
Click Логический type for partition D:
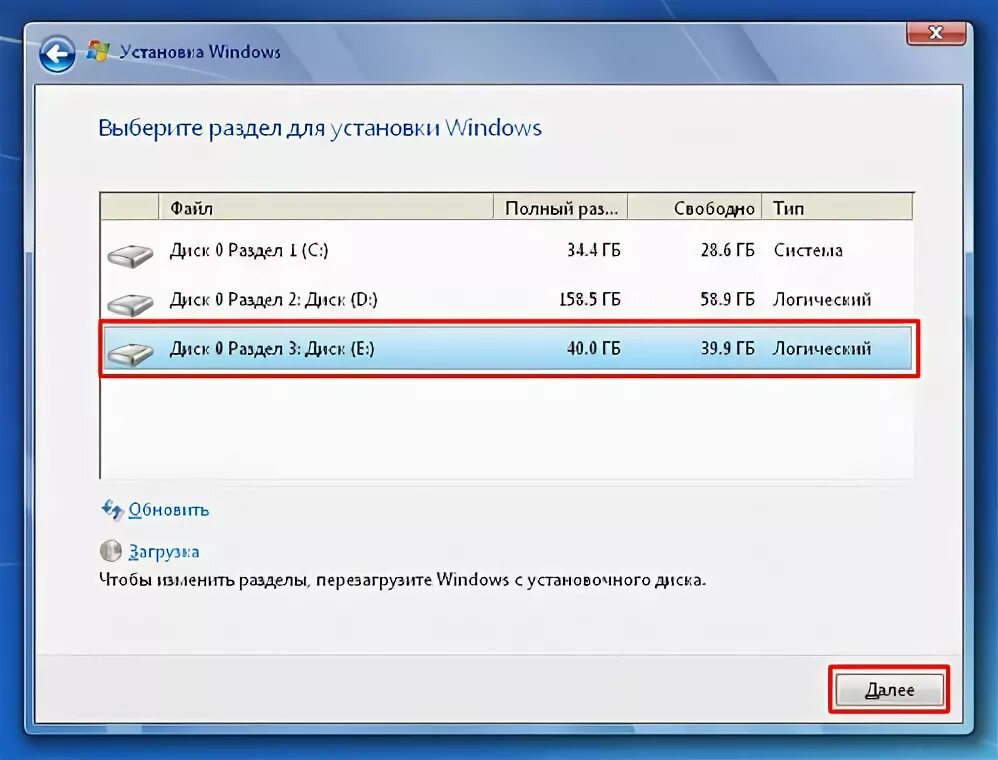tap(822, 299)
